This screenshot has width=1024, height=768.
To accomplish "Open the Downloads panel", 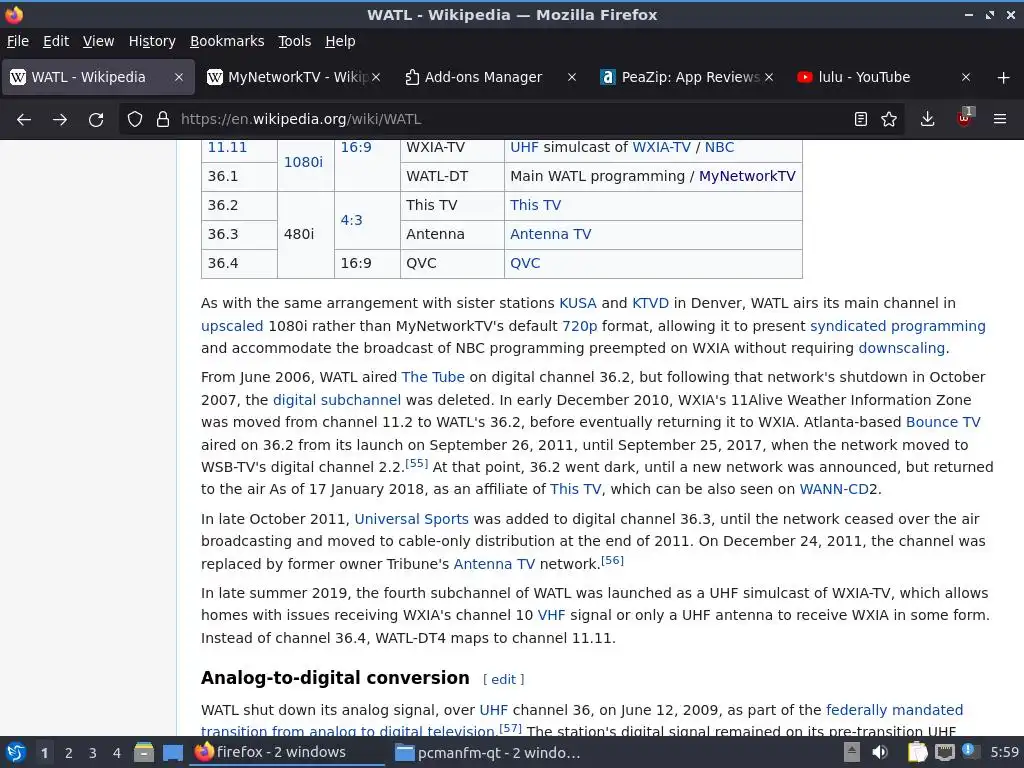I will pos(927,120).
